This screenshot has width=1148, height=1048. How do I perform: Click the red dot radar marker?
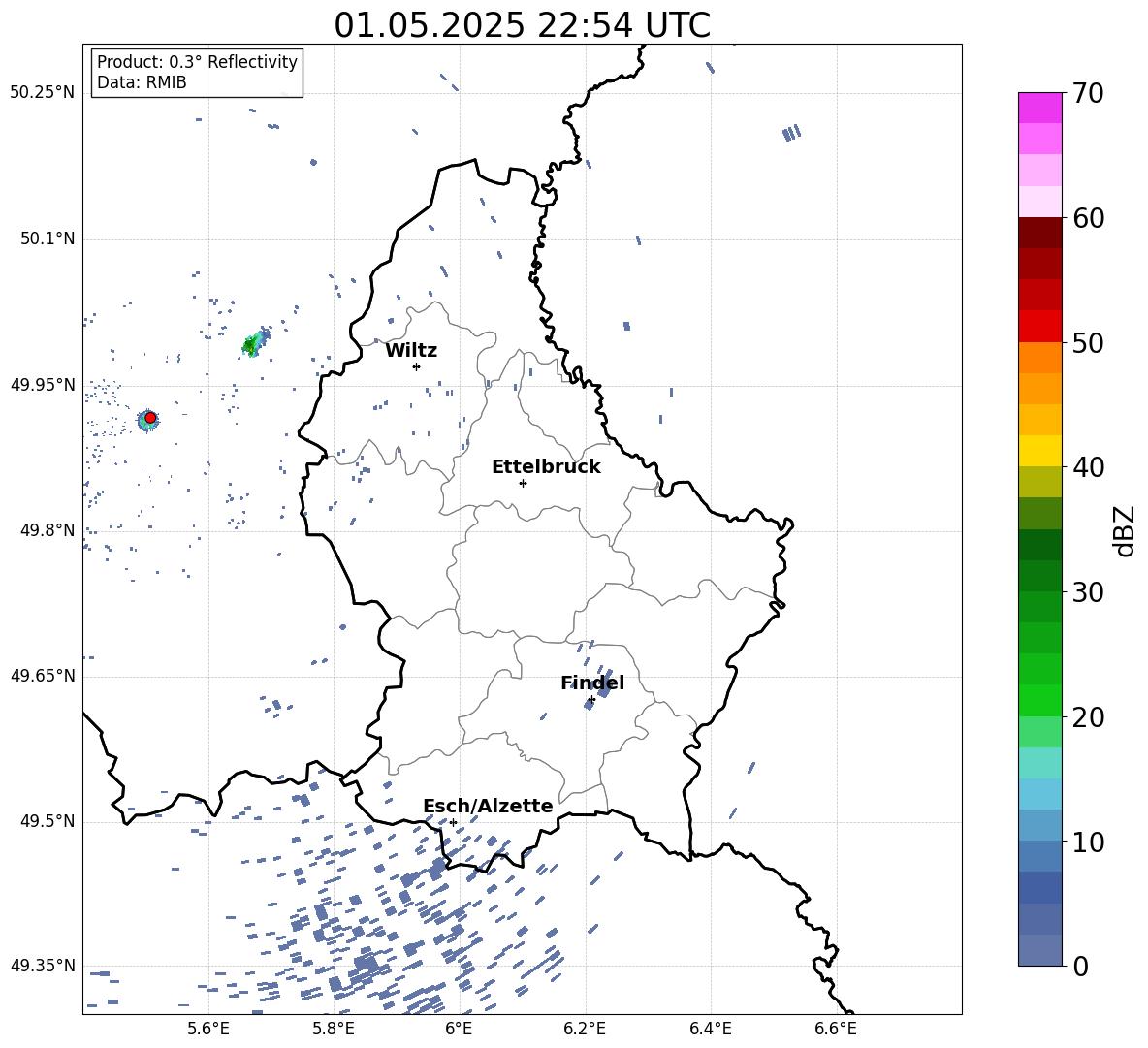pyautogui.click(x=150, y=418)
